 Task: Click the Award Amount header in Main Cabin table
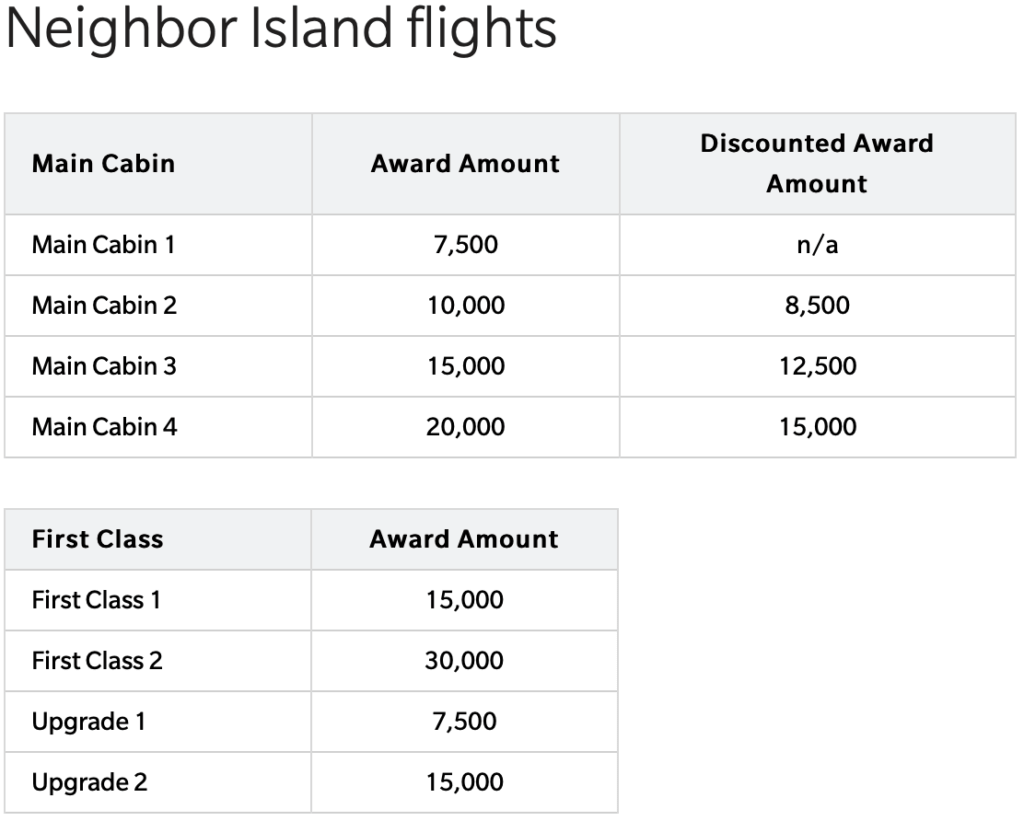click(x=466, y=163)
